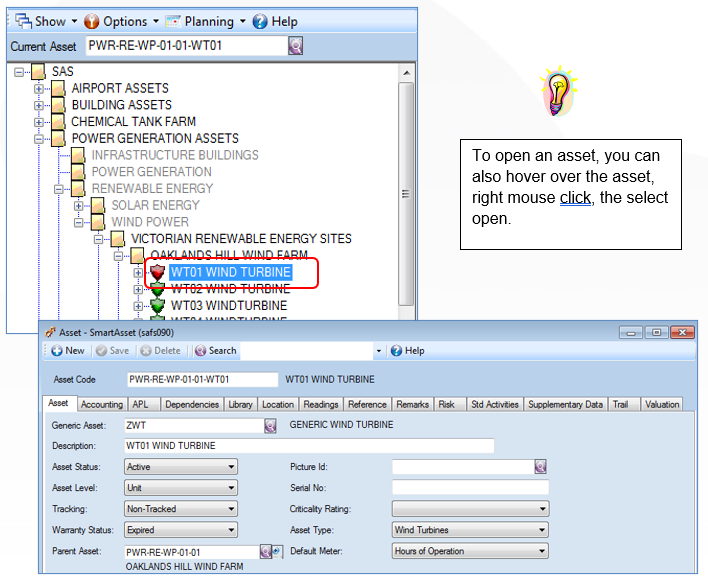The image size is (708, 577).
Task: Collapse the WIND POWER node
Action: tap(79, 222)
